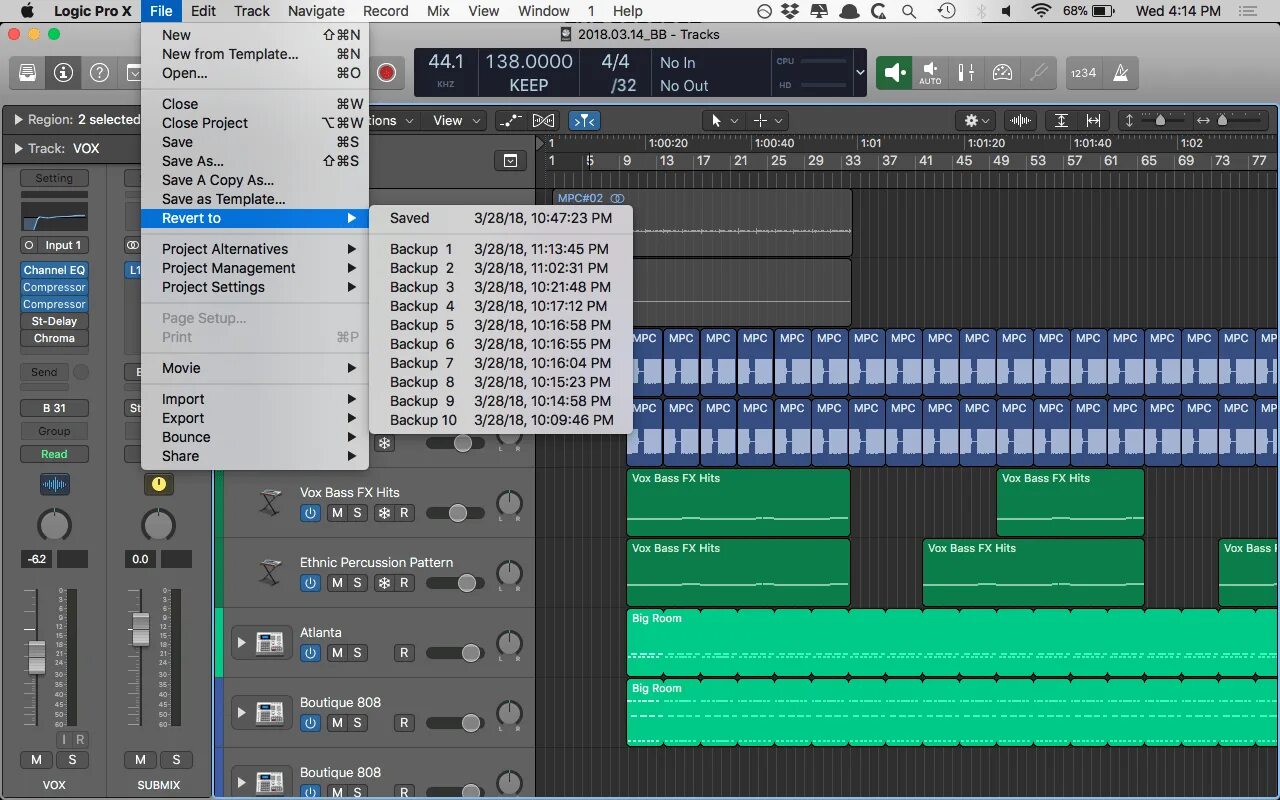Open the track header dropdown box icon

(510, 160)
